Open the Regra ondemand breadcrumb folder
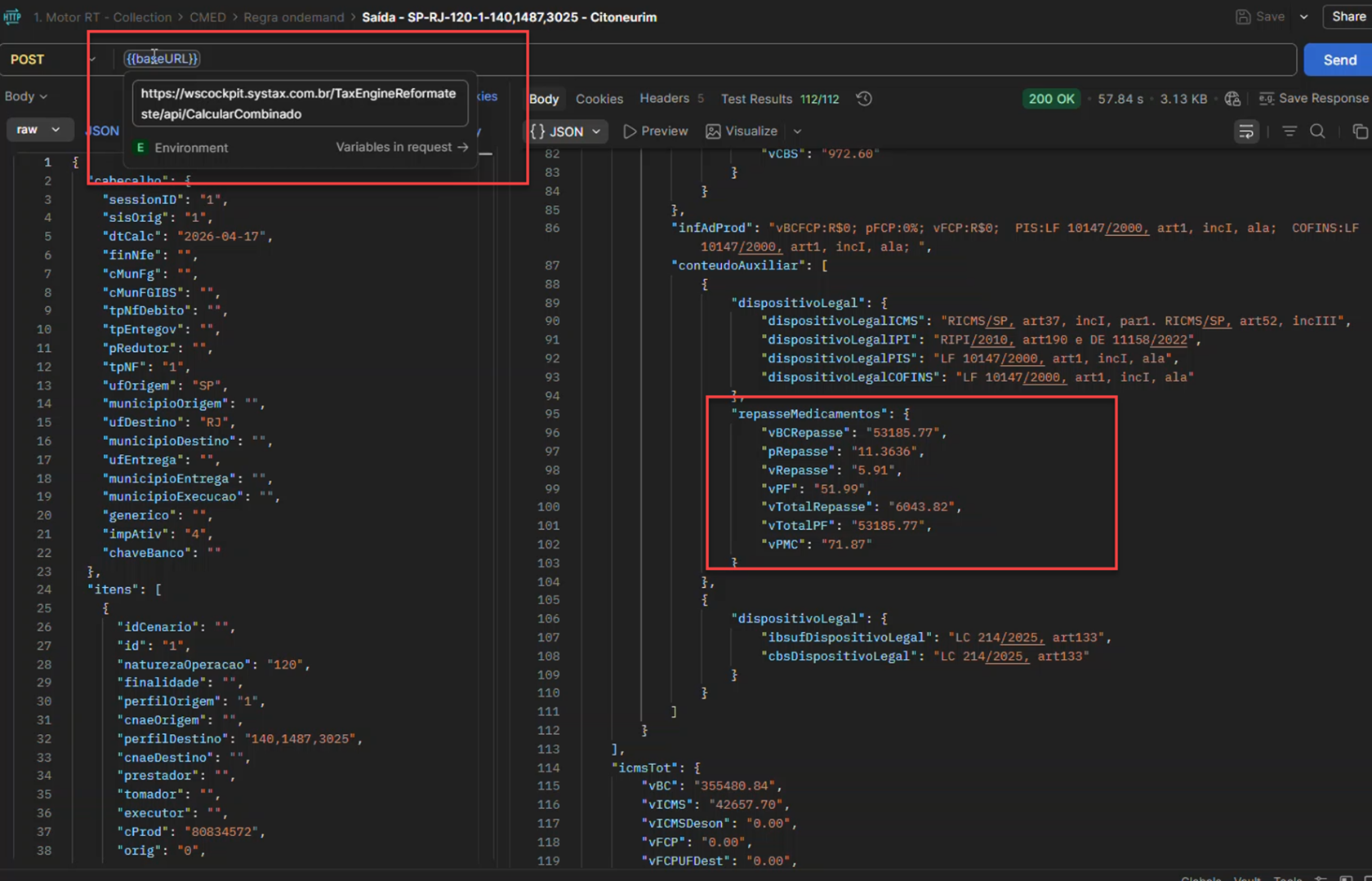The image size is (1372, 881). (x=294, y=17)
